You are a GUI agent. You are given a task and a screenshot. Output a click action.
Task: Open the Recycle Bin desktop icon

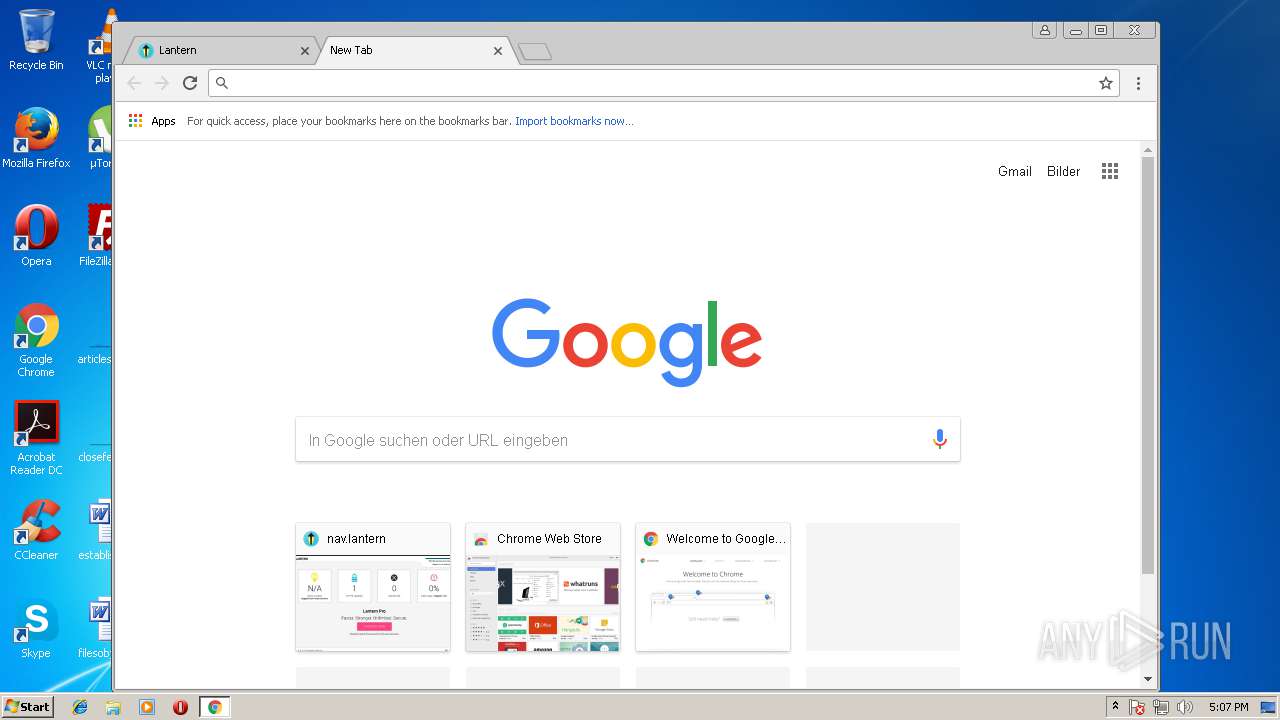pyautogui.click(x=36, y=40)
